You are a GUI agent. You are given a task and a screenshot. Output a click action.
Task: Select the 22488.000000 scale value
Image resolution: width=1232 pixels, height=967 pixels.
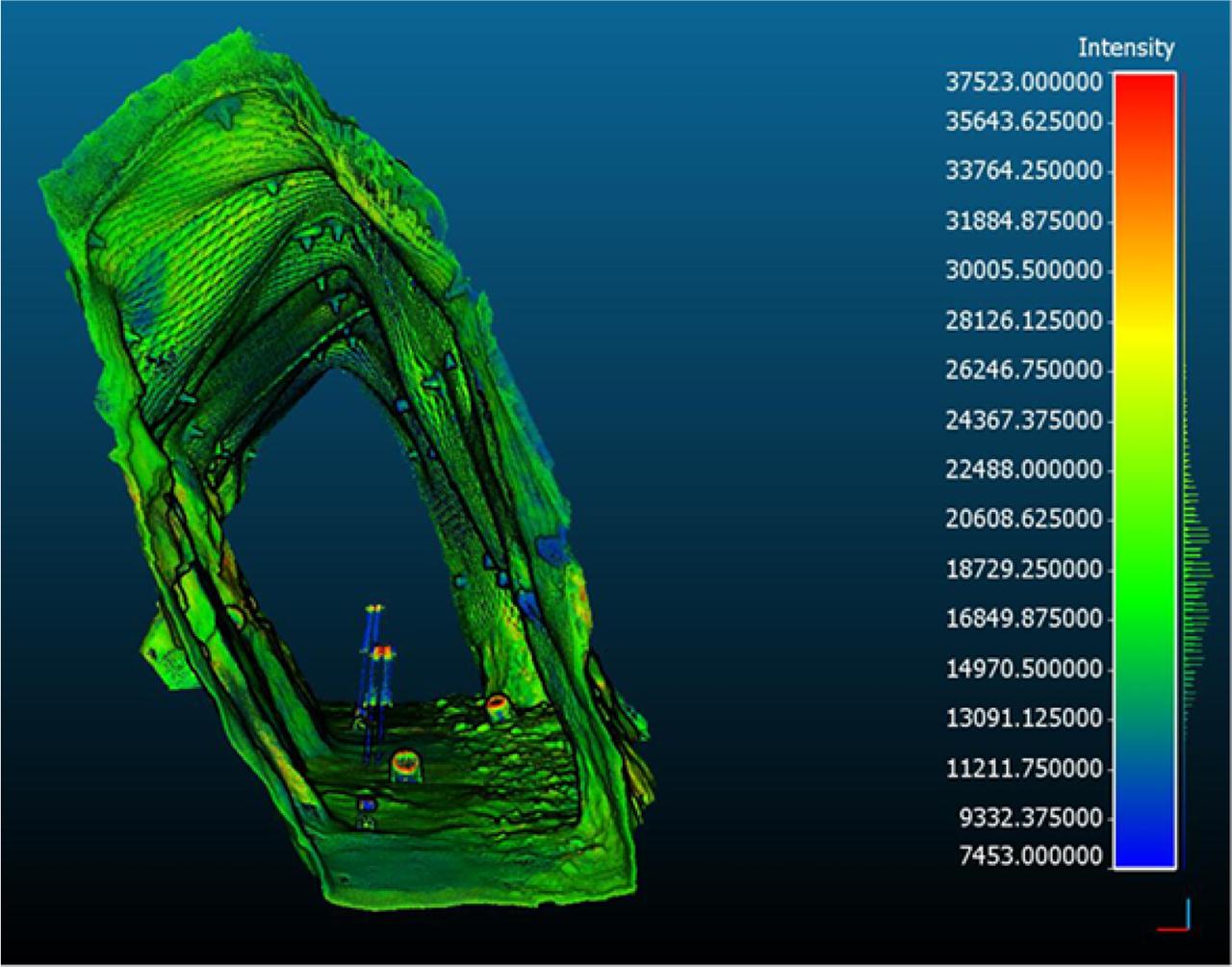pos(1023,469)
